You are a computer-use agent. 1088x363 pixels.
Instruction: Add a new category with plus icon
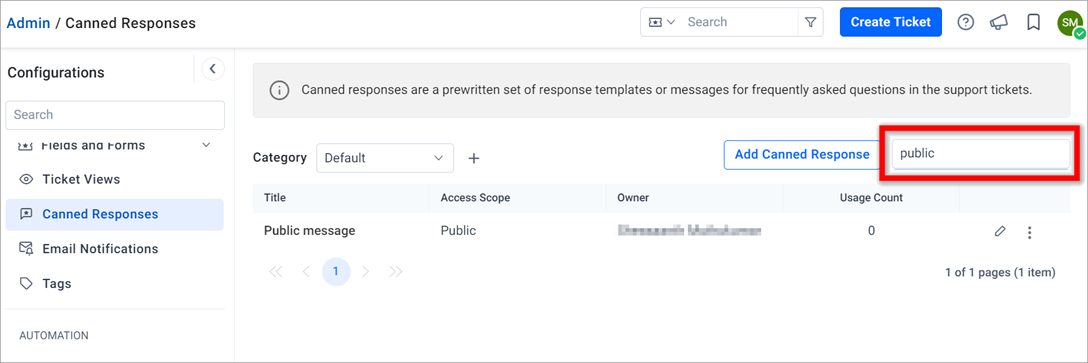click(x=474, y=158)
